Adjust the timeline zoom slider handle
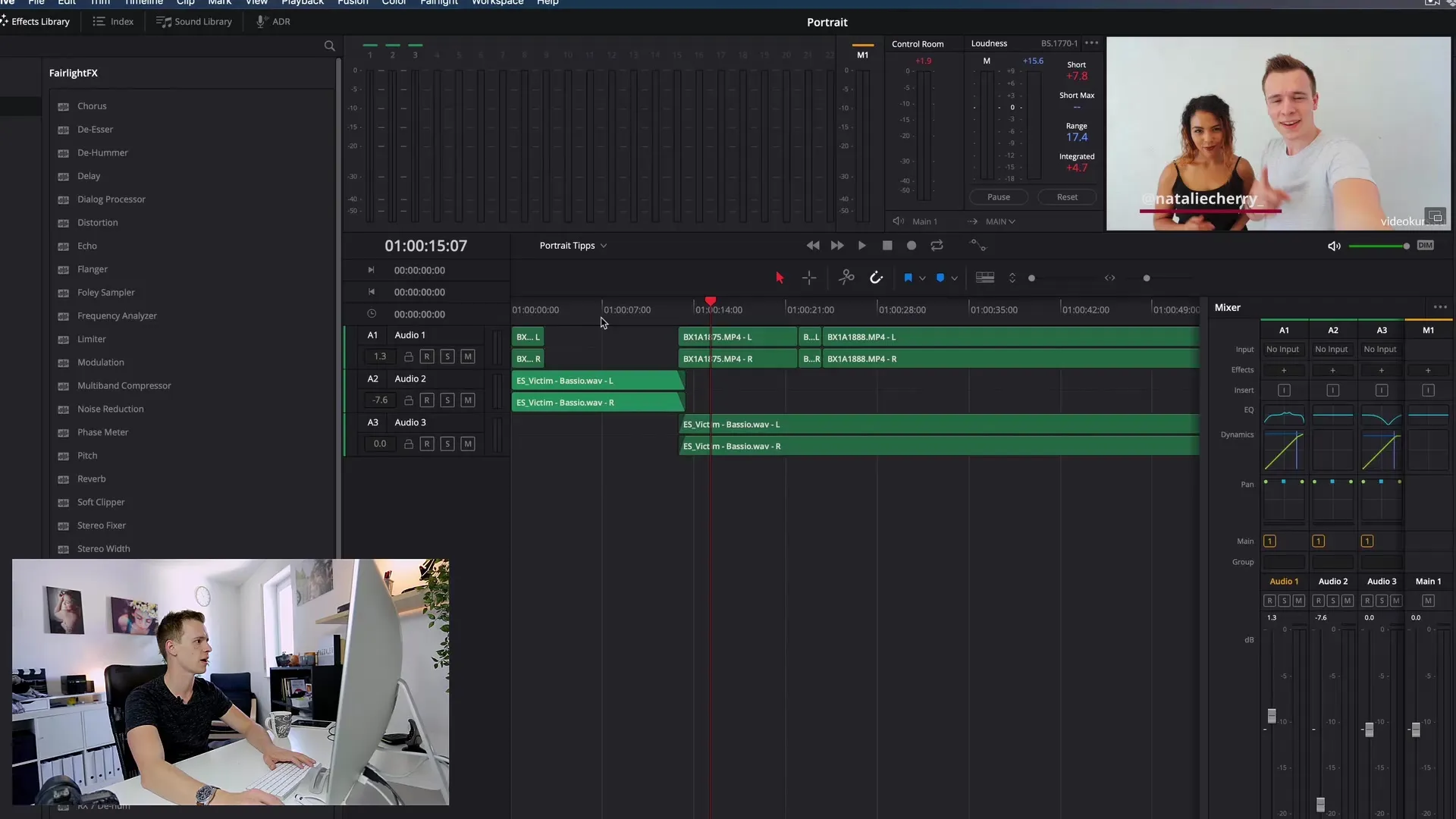The width and height of the screenshot is (1456, 819). pyautogui.click(x=1147, y=278)
